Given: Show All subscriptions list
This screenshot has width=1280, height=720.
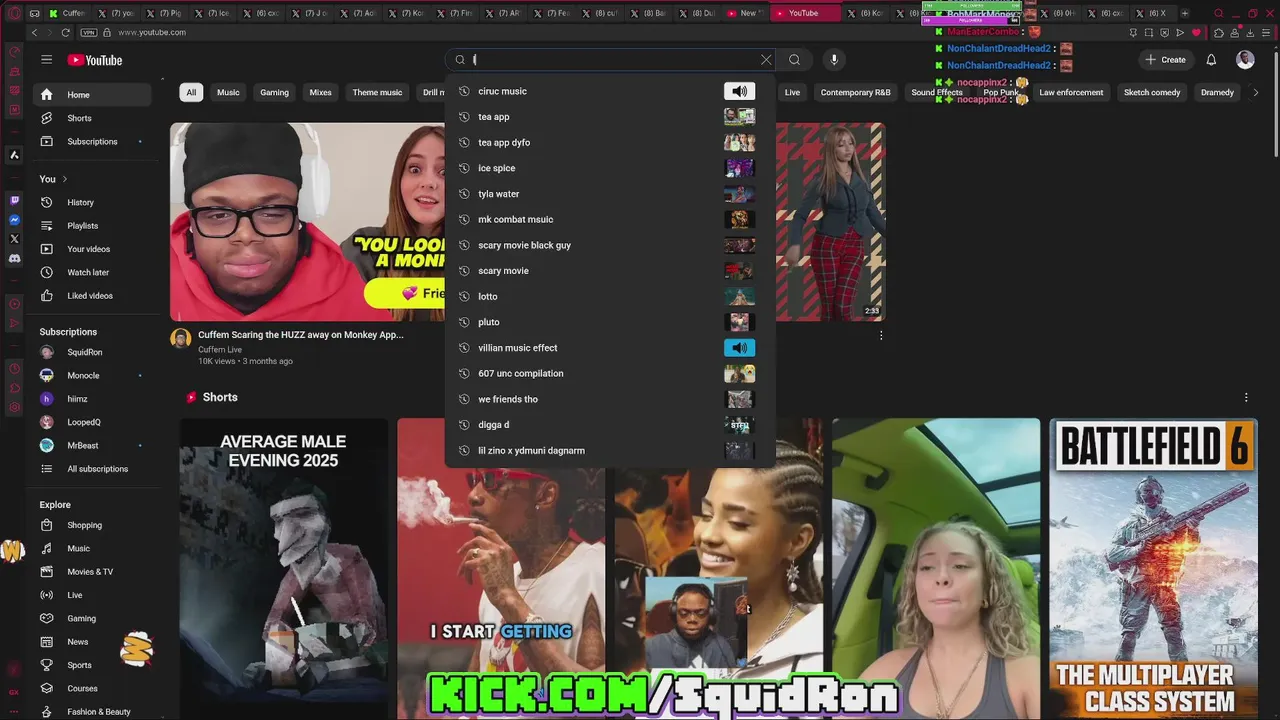Looking at the screenshot, I should (90, 469).
